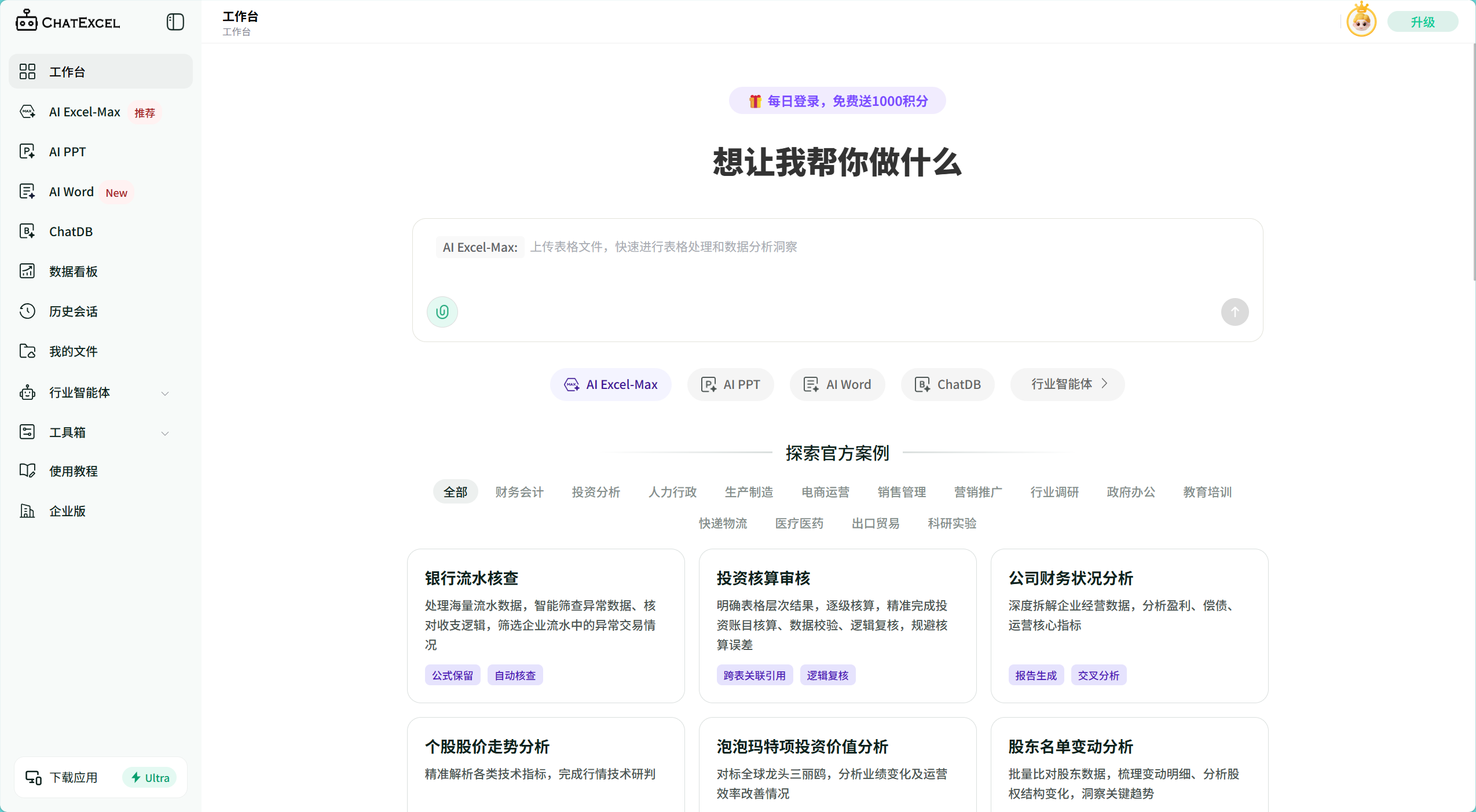Open the 股东名单变动分析 case card
Screen dimensions: 1476x812
click(1129, 765)
